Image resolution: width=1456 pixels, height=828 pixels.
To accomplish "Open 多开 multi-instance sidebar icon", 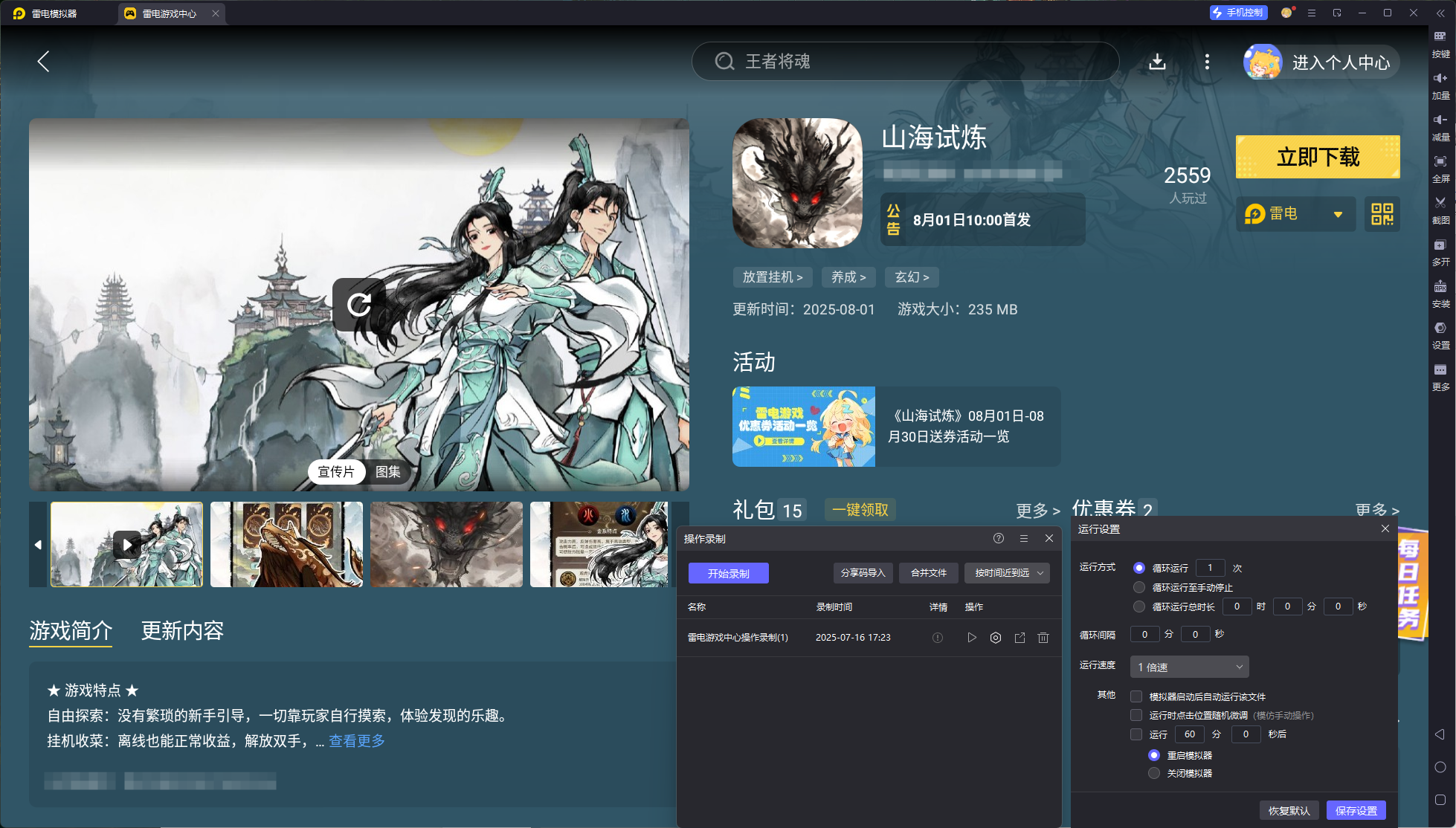I will coord(1440,253).
